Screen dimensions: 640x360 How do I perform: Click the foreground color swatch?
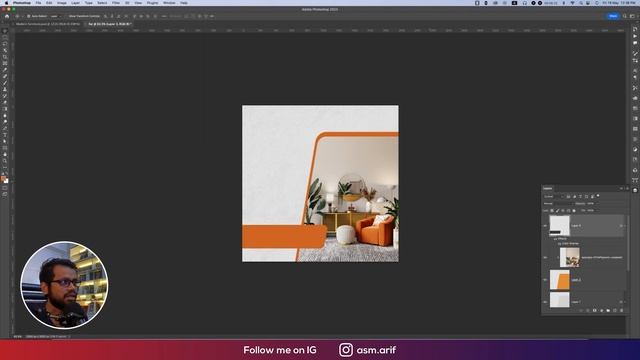3,179
